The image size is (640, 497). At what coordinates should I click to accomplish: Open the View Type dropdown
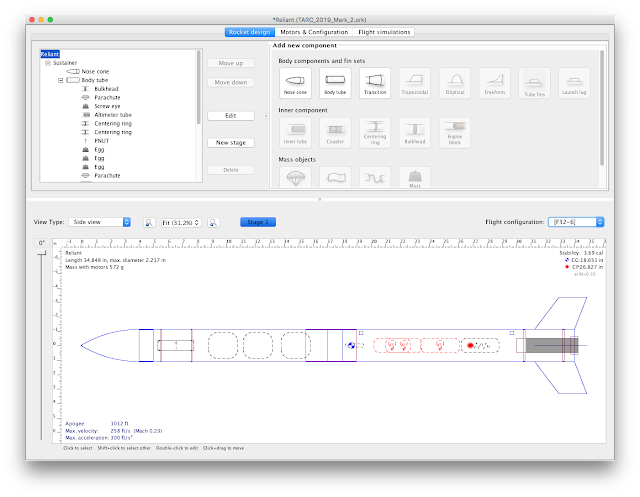99,222
